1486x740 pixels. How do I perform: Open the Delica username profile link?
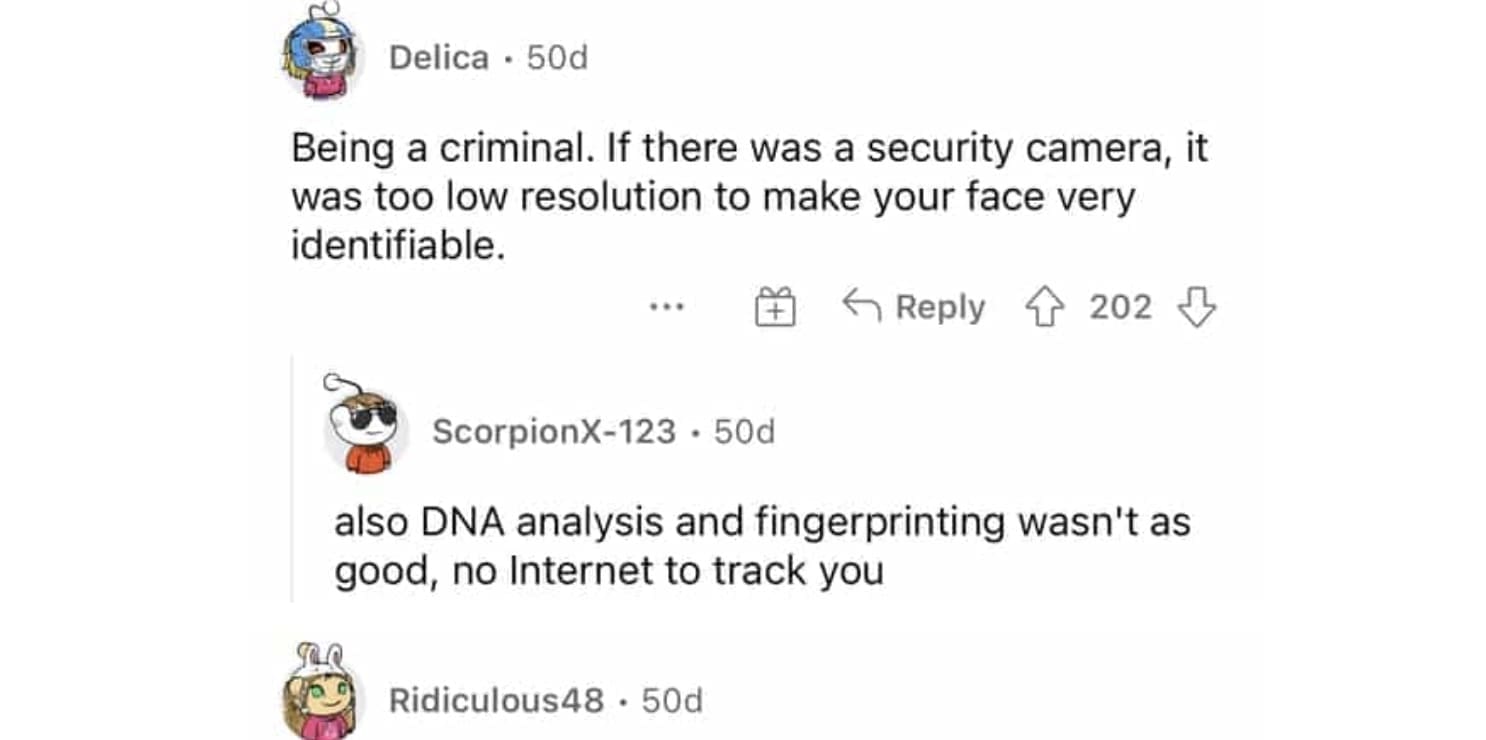[438, 58]
